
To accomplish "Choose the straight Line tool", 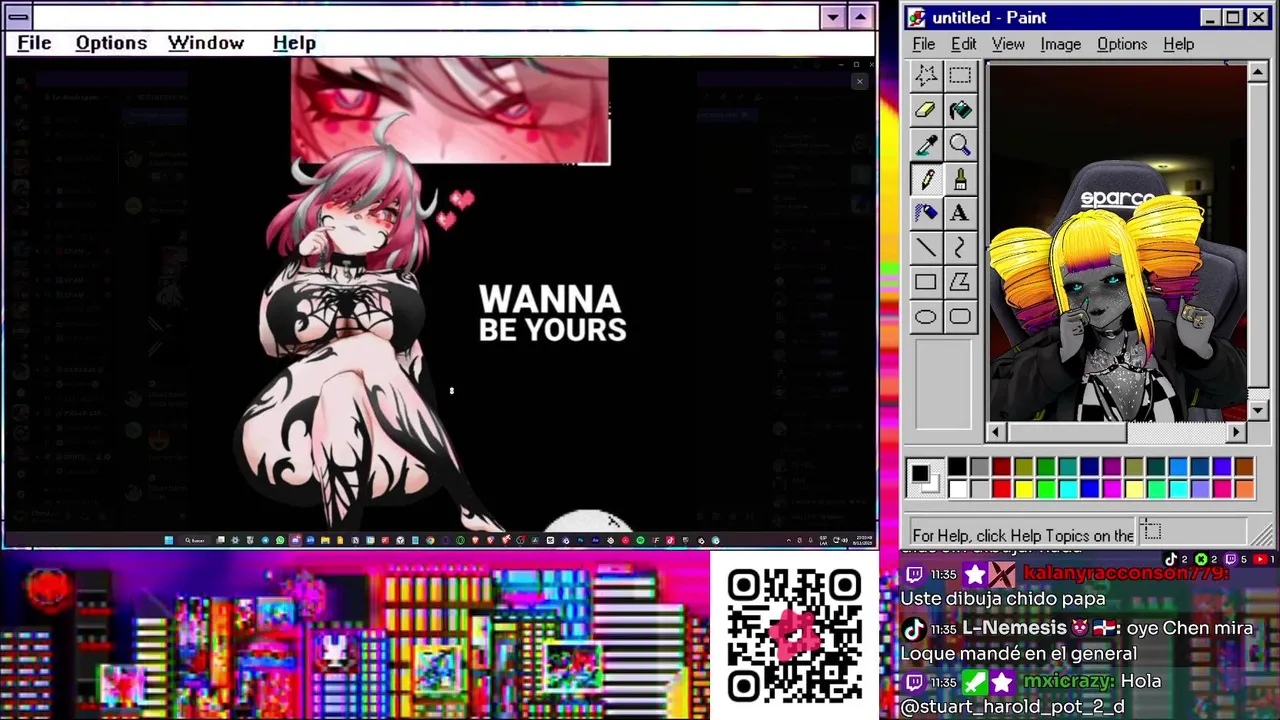I will (x=926, y=248).
